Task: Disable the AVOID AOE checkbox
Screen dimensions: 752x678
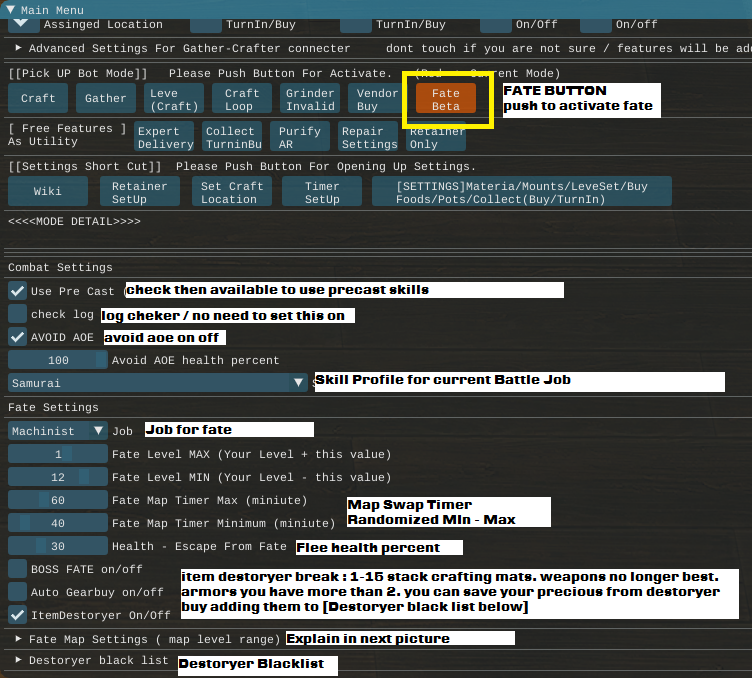Action: point(18,337)
